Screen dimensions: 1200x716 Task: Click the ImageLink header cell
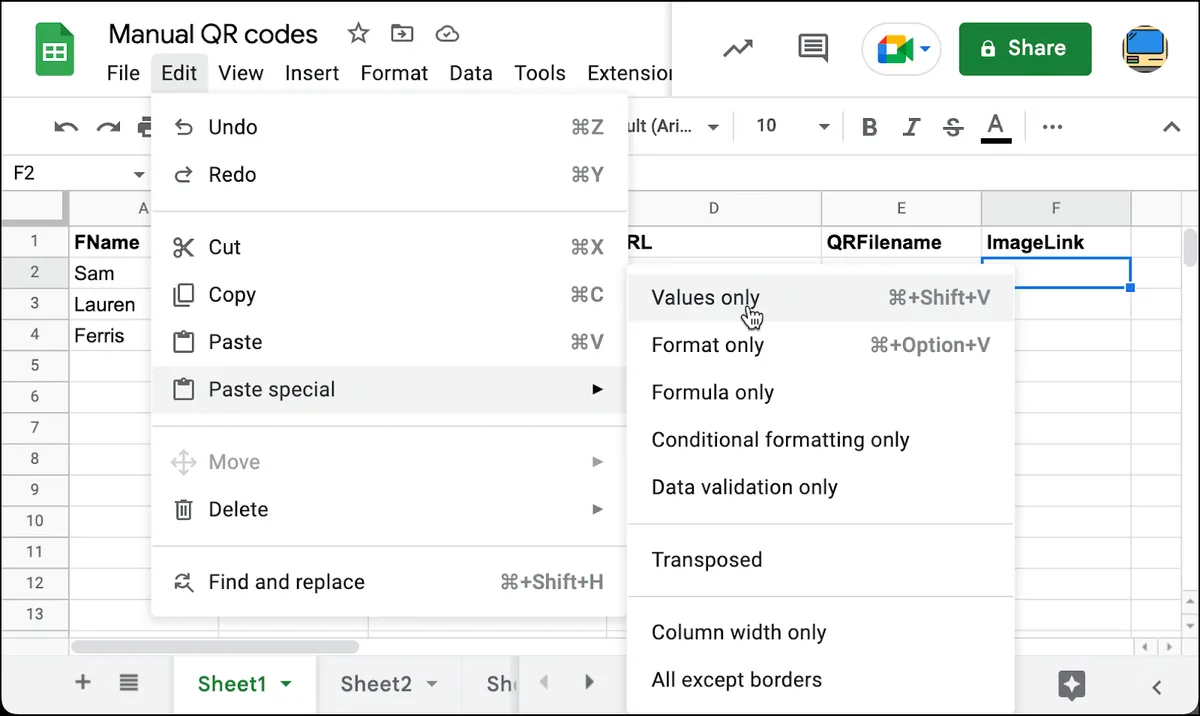point(1056,242)
